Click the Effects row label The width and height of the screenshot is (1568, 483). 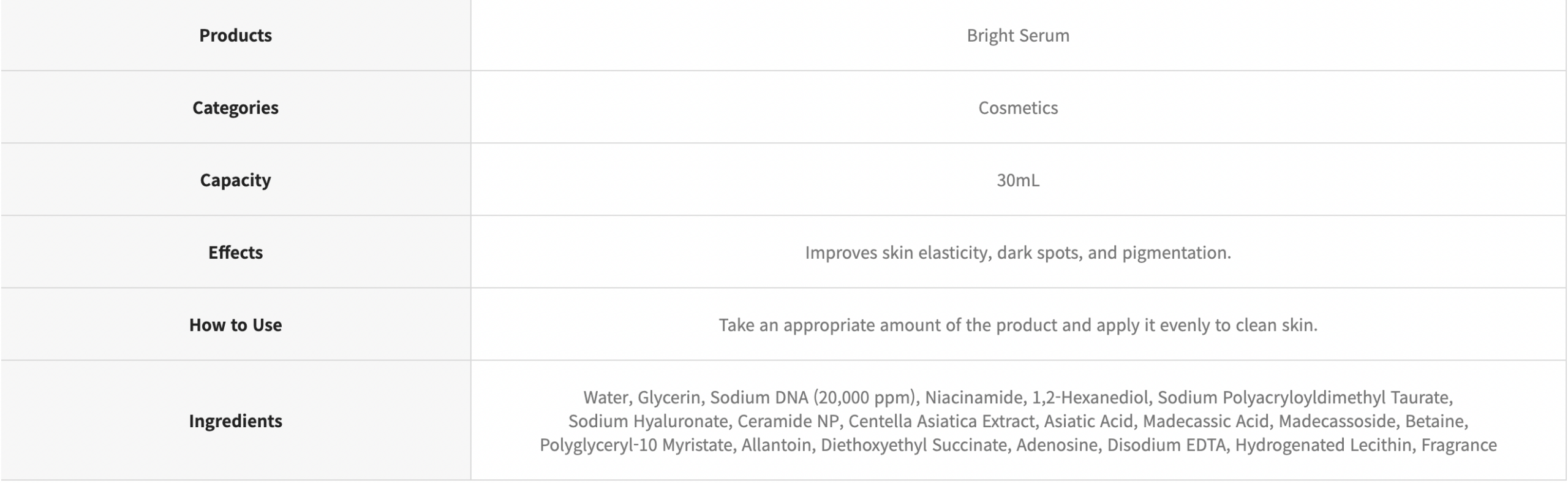point(235,253)
